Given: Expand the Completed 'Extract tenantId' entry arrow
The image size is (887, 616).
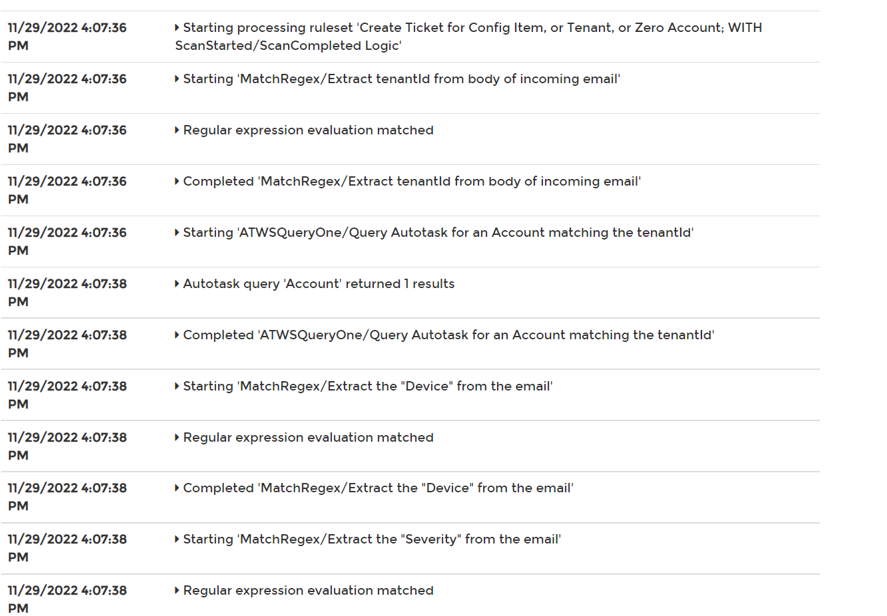Looking at the screenshot, I should click(x=178, y=181).
